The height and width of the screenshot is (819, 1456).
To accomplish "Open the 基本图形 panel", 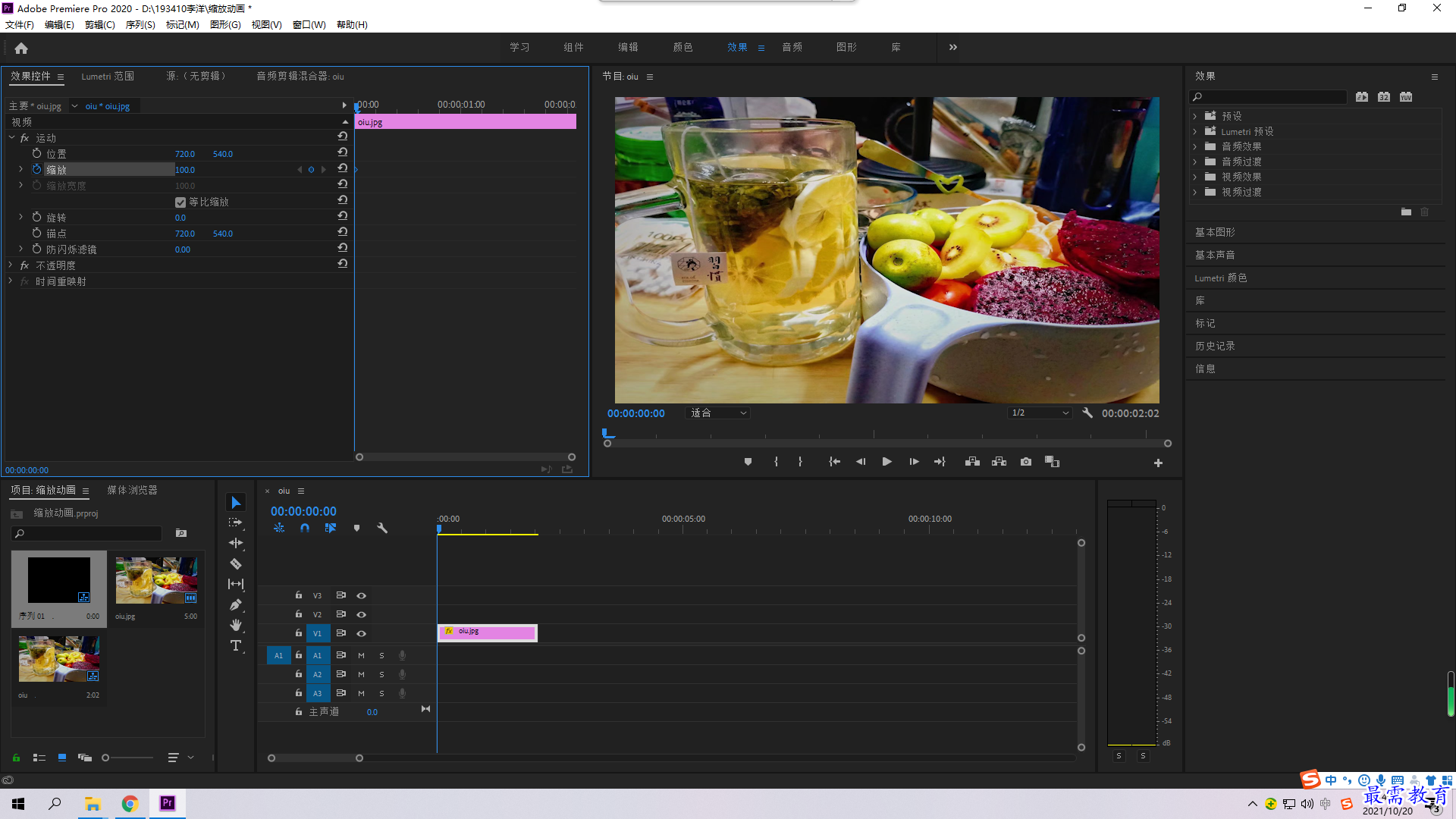I will click(1215, 232).
